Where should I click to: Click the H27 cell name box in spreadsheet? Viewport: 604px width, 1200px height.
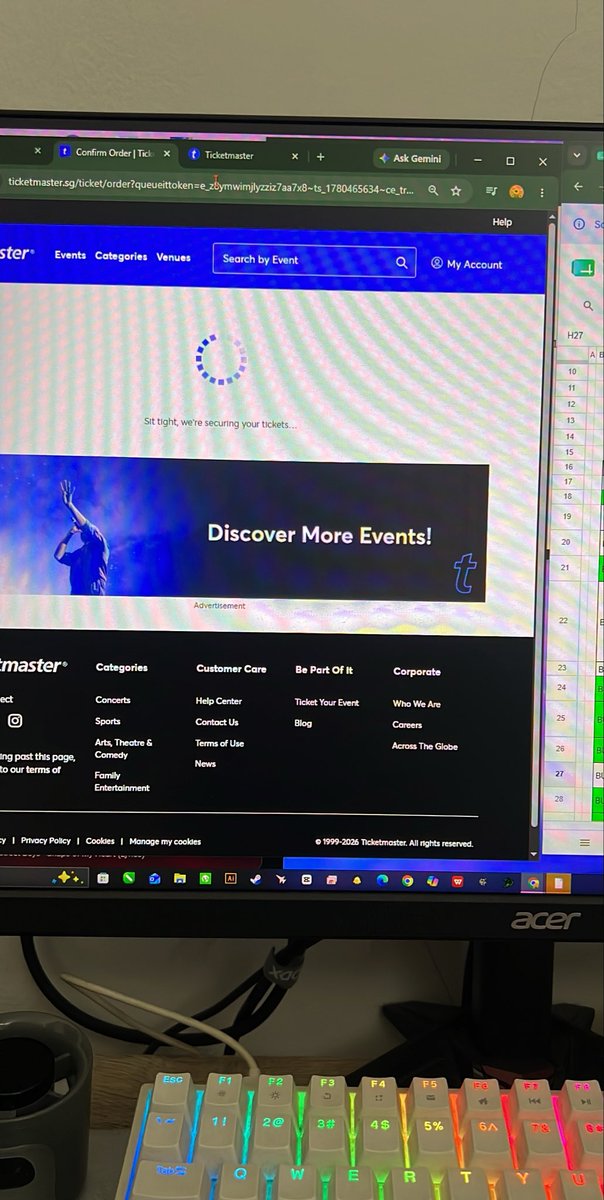(x=576, y=336)
